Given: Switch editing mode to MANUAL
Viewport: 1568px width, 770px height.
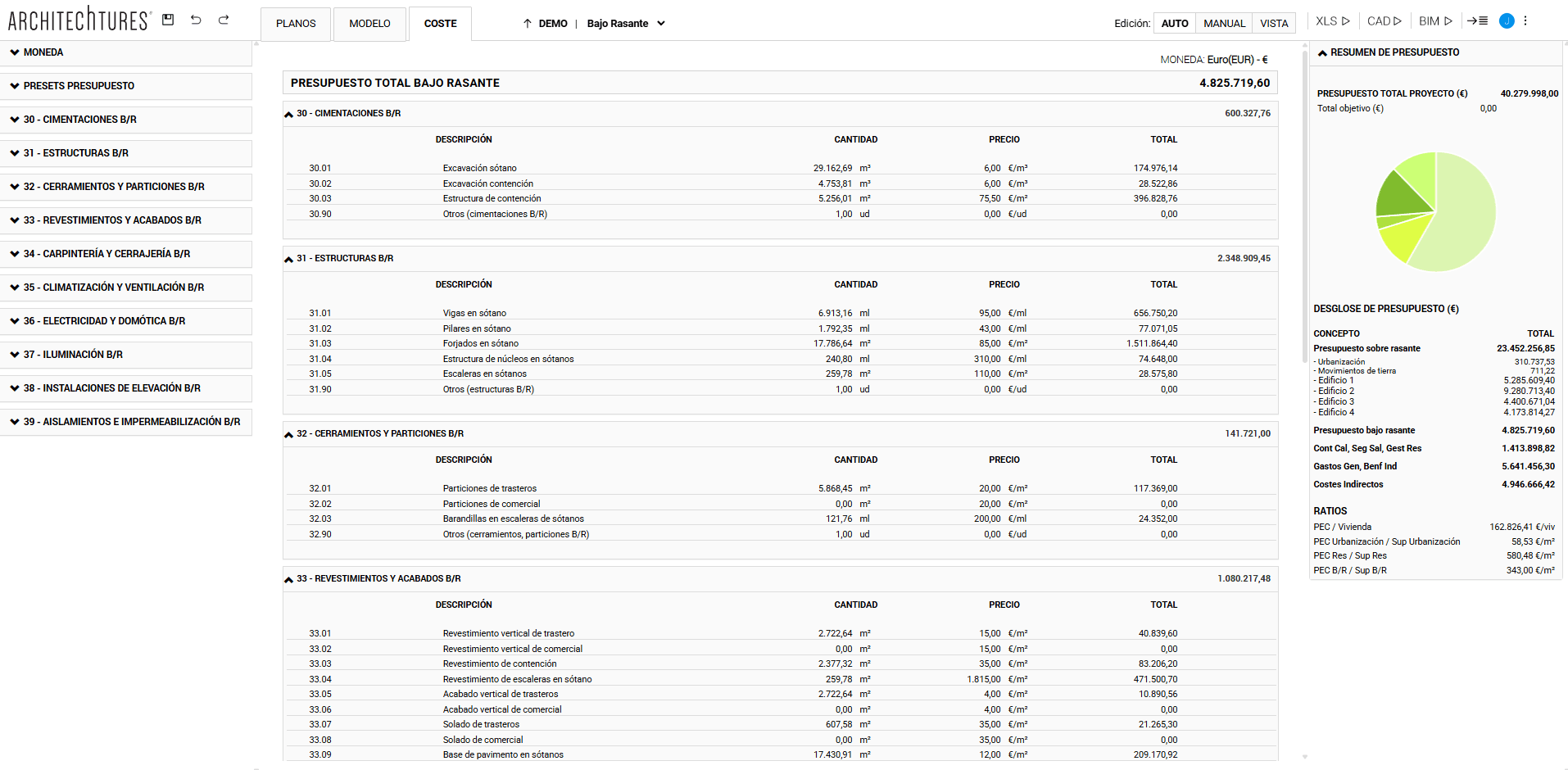Looking at the screenshot, I should 1224,24.
